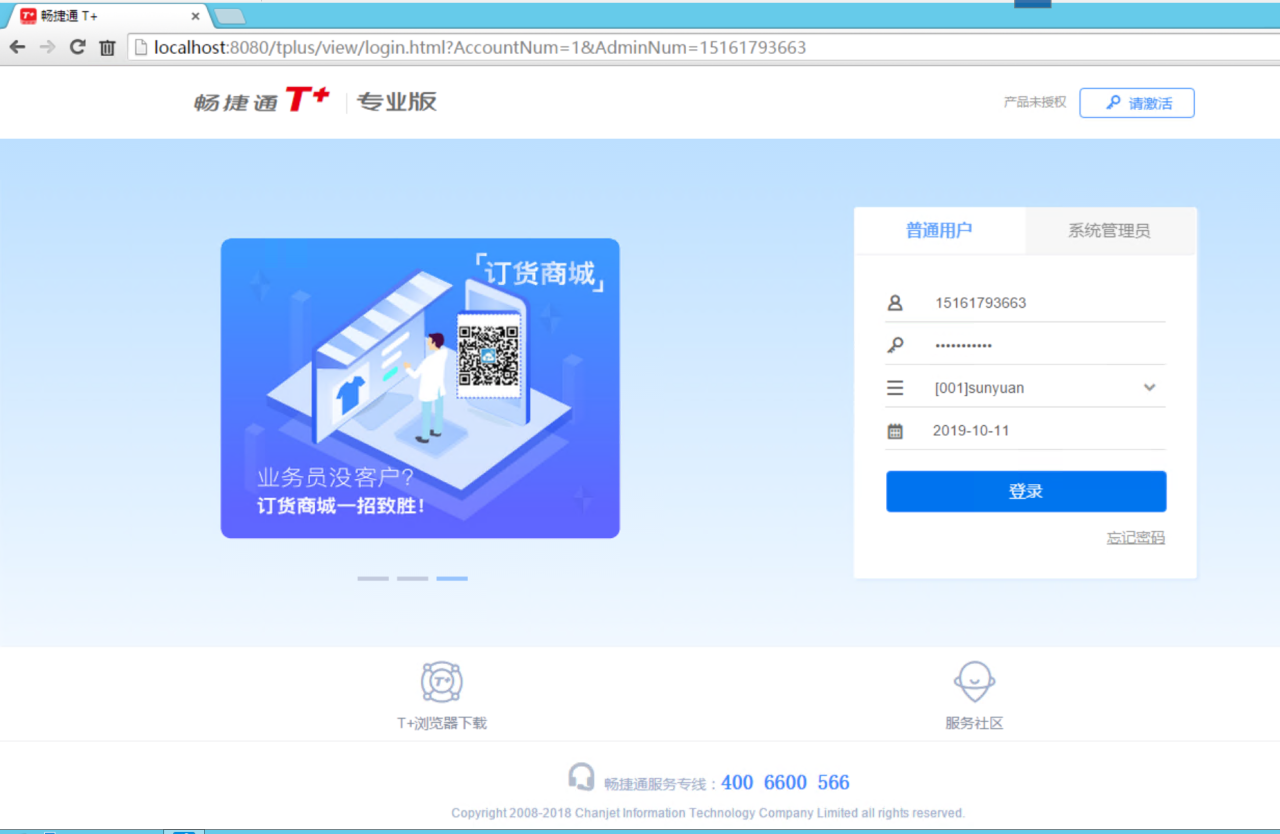The width and height of the screenshot is (1280, 834).
Task: Click the password input field
Action: coord(1026,345)
